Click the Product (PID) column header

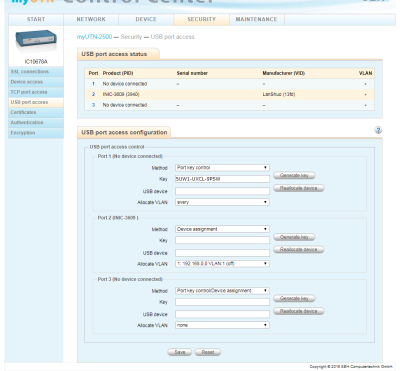[x=118, y=73]
